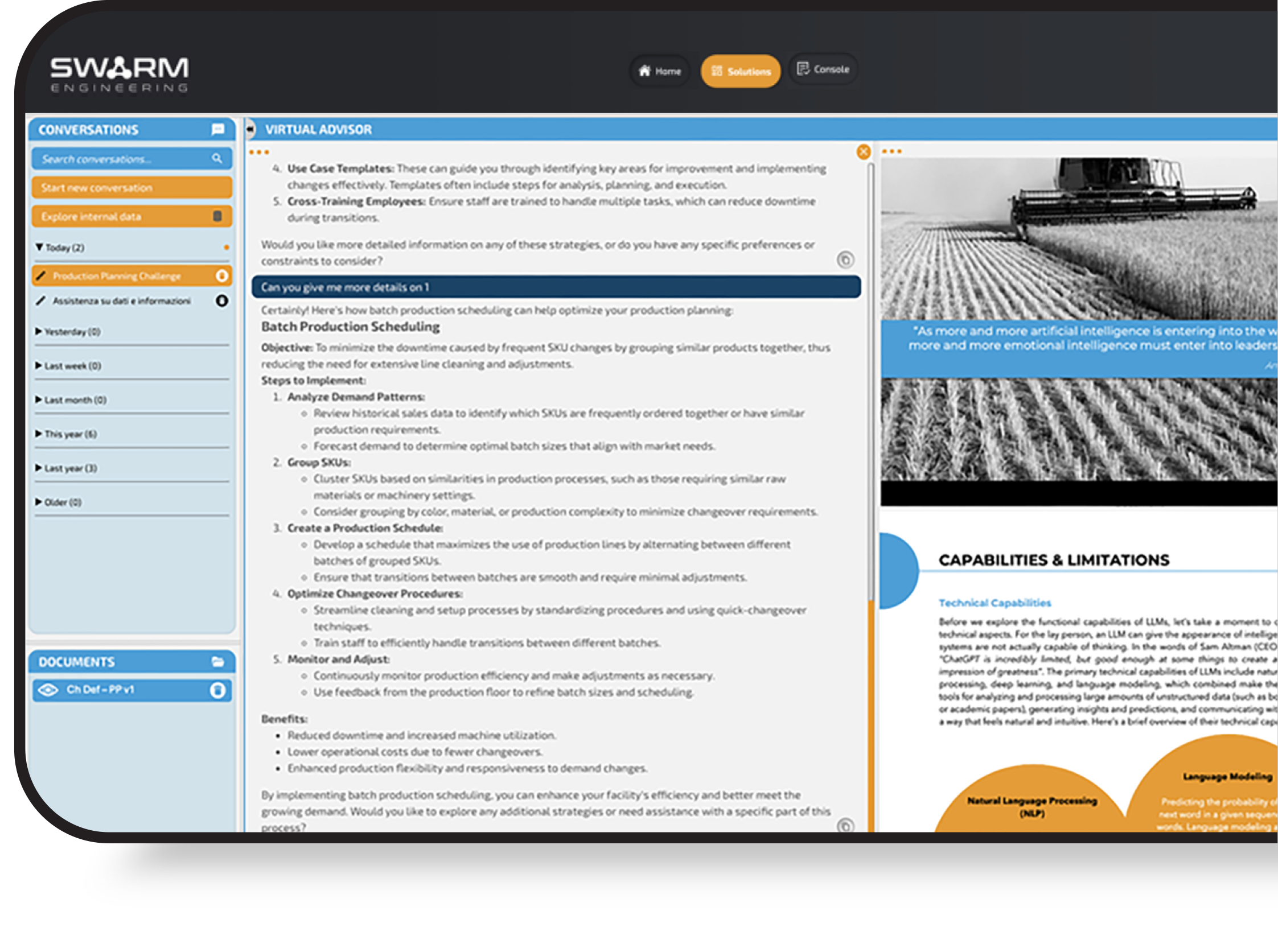Image resolution: width=1278 pixels, height=952 pixels.
Task: Toggle visibility eye on Ch Def - PP v1
Action: 48,690
